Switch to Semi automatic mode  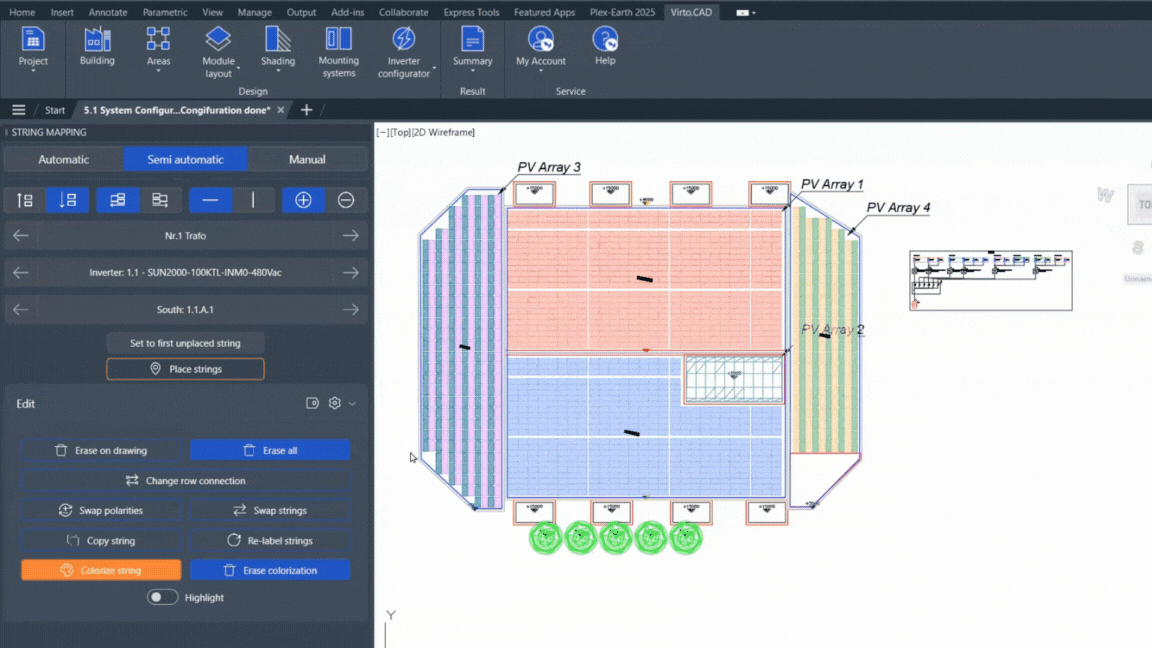(185, 159)
